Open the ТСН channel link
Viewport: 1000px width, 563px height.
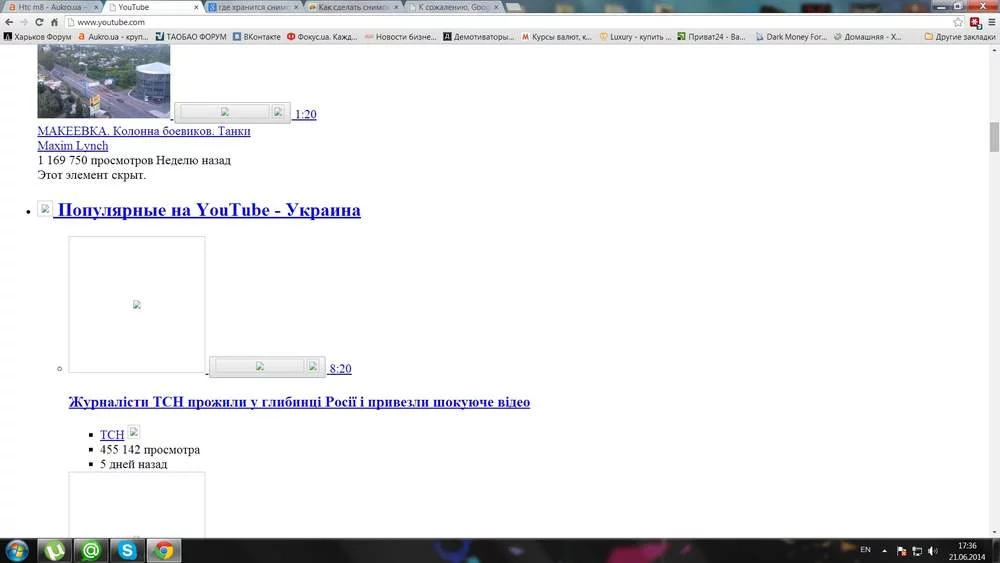pyautogui.click(x=112, y=435)
